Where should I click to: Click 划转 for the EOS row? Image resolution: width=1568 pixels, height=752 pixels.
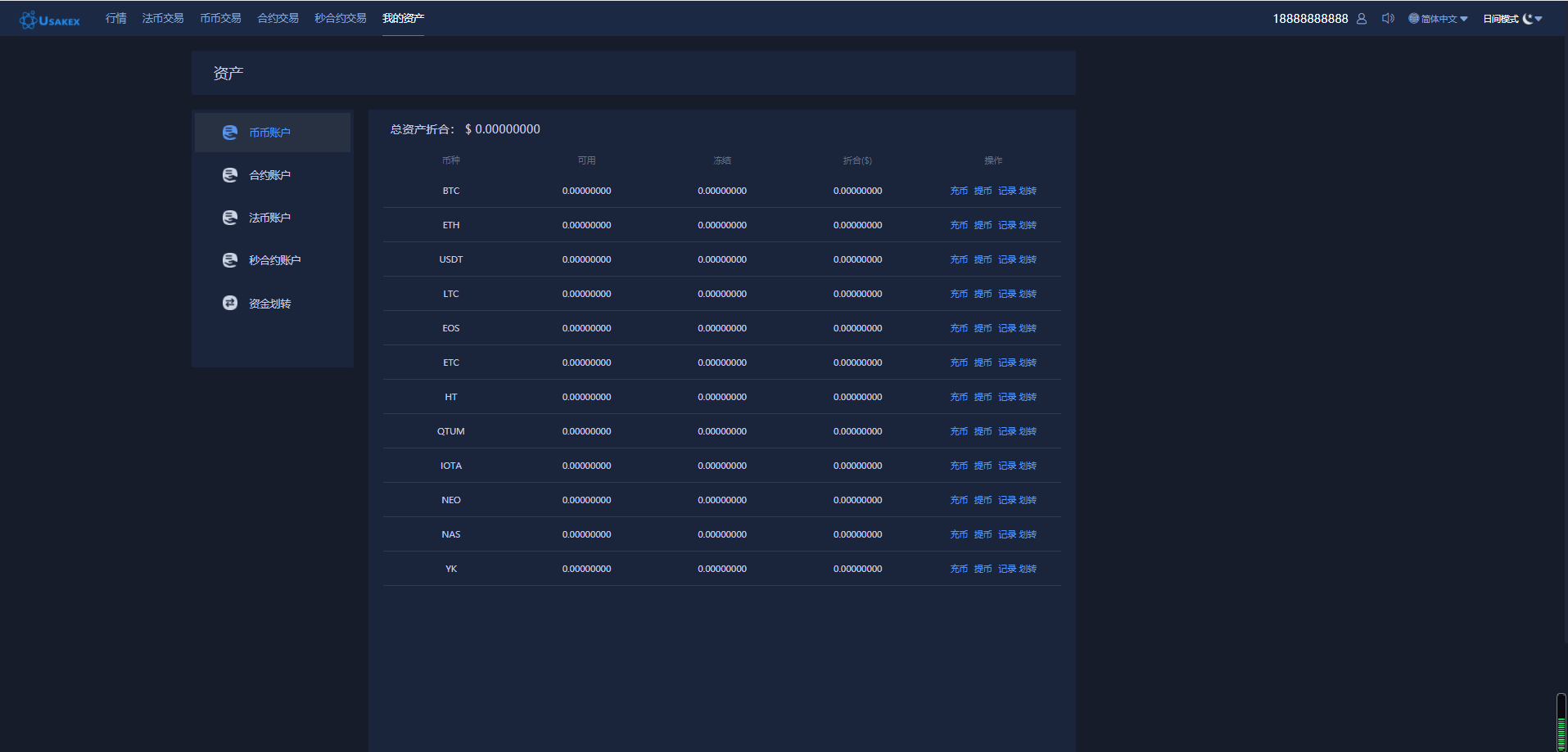1028,328
